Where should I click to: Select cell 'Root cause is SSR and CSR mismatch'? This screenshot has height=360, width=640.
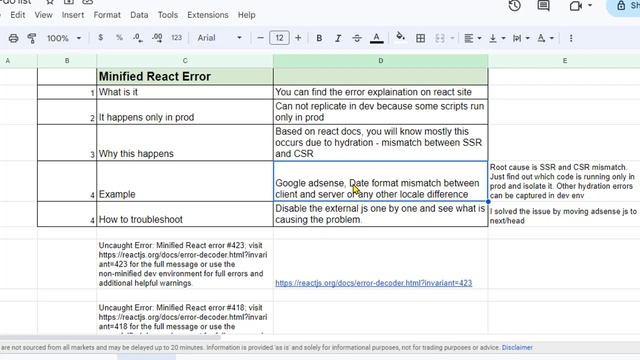pos(564,181)
